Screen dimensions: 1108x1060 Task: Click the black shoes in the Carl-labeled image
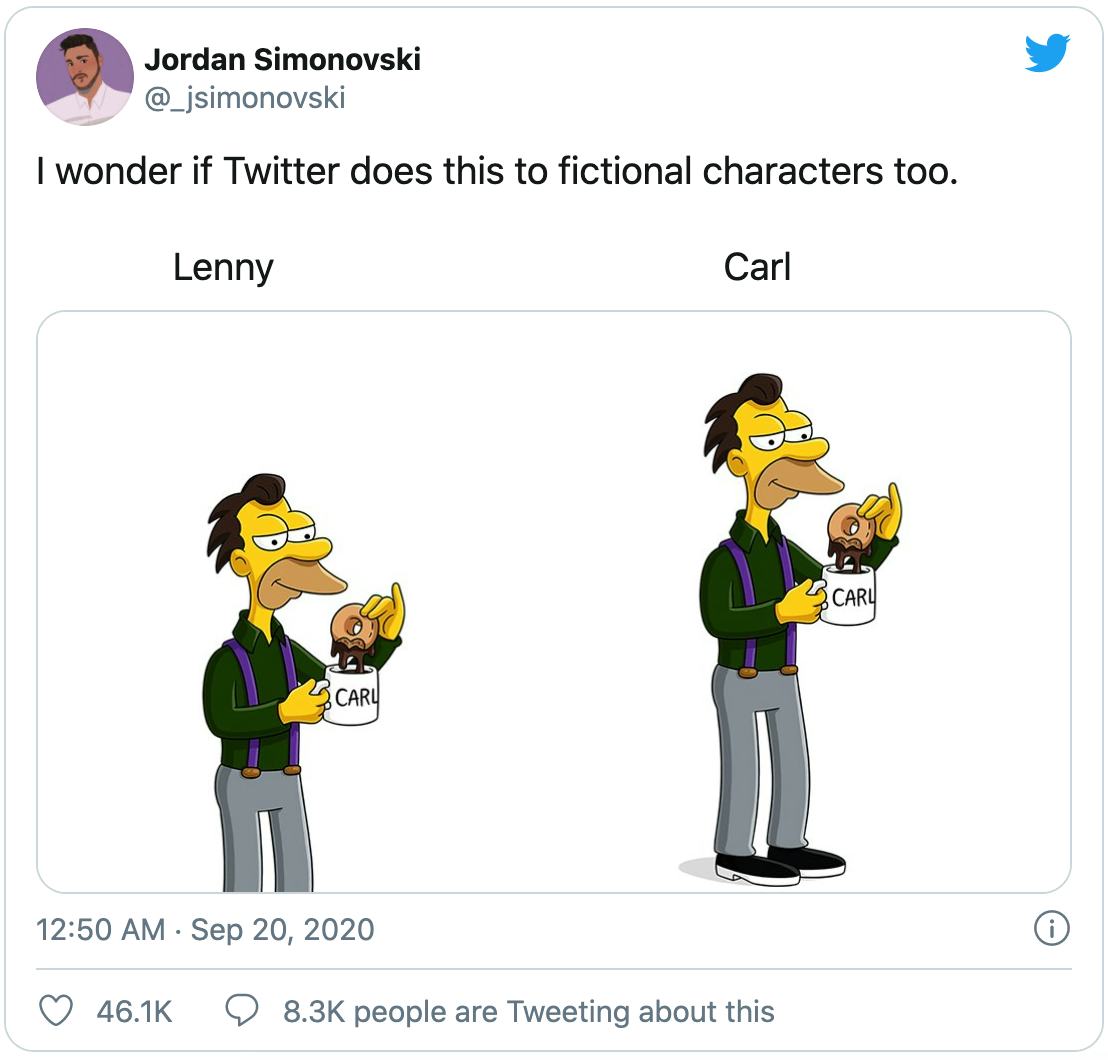[x=782, y=865]
